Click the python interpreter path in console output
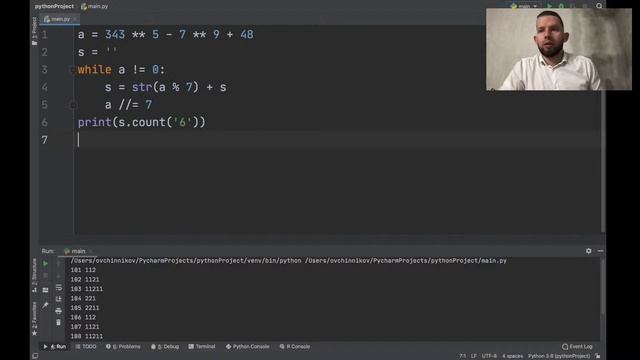The height and width of the screenshot is (360, 640). [186, 260]
